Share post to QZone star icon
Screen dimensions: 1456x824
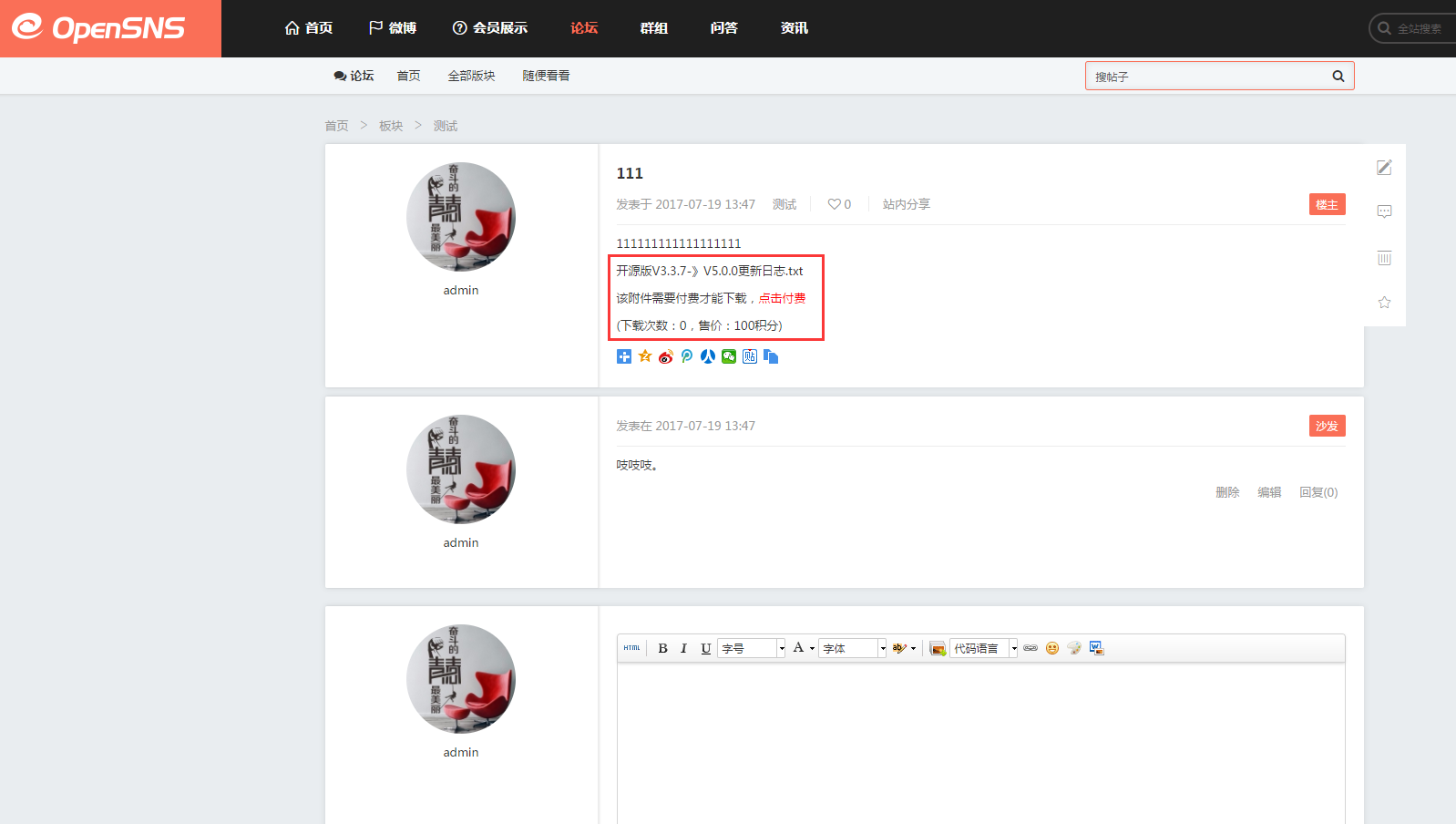click(645, 356)
